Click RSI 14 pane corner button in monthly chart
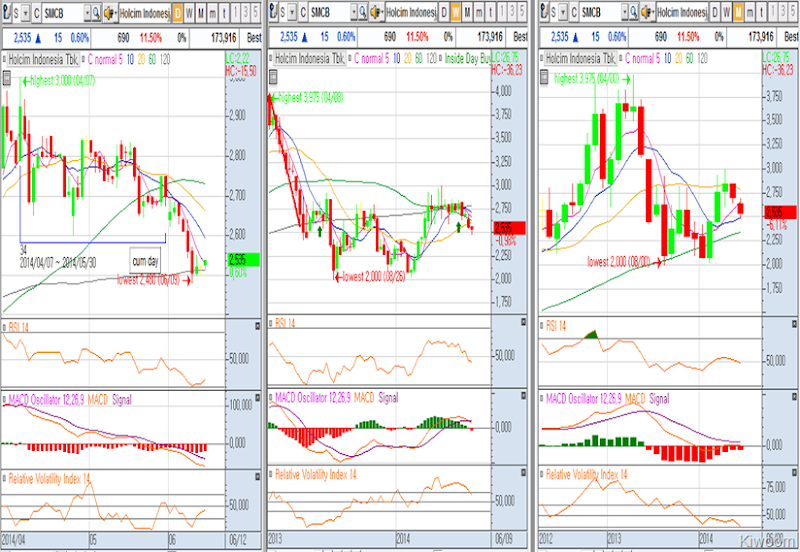The height and width of the screenshot is (552, 800). click(x=794, y=324)
